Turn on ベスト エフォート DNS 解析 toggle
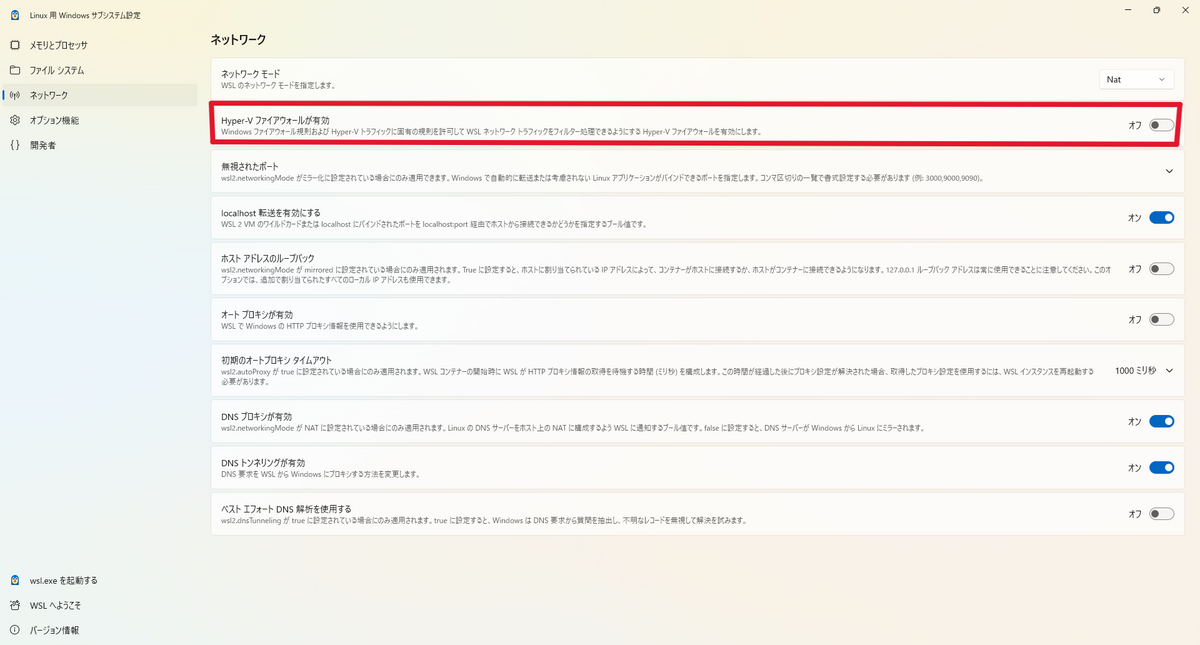Screen dimensions: 1200x645 [1161, 514]
